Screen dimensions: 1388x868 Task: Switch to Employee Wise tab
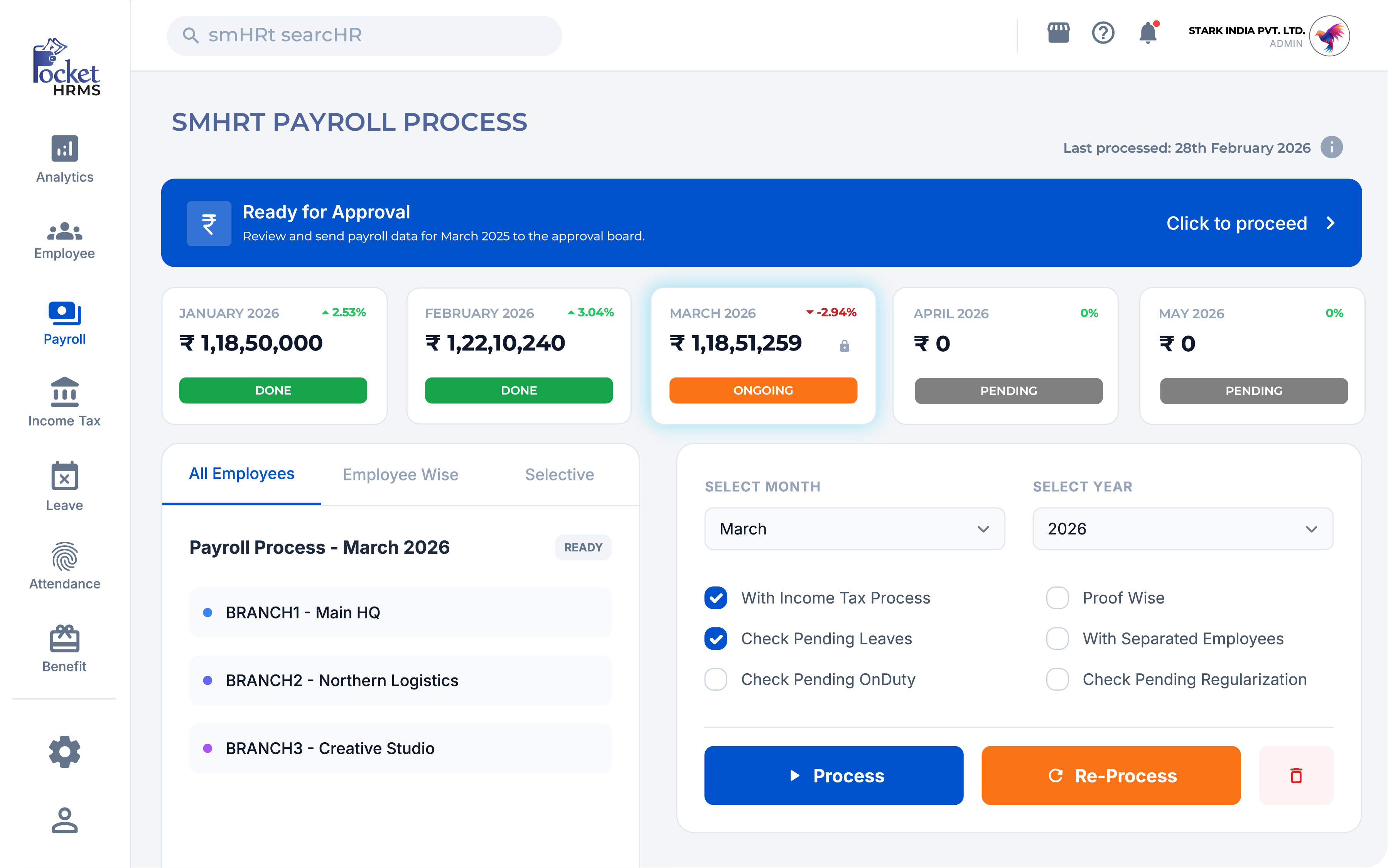point(400,475)
